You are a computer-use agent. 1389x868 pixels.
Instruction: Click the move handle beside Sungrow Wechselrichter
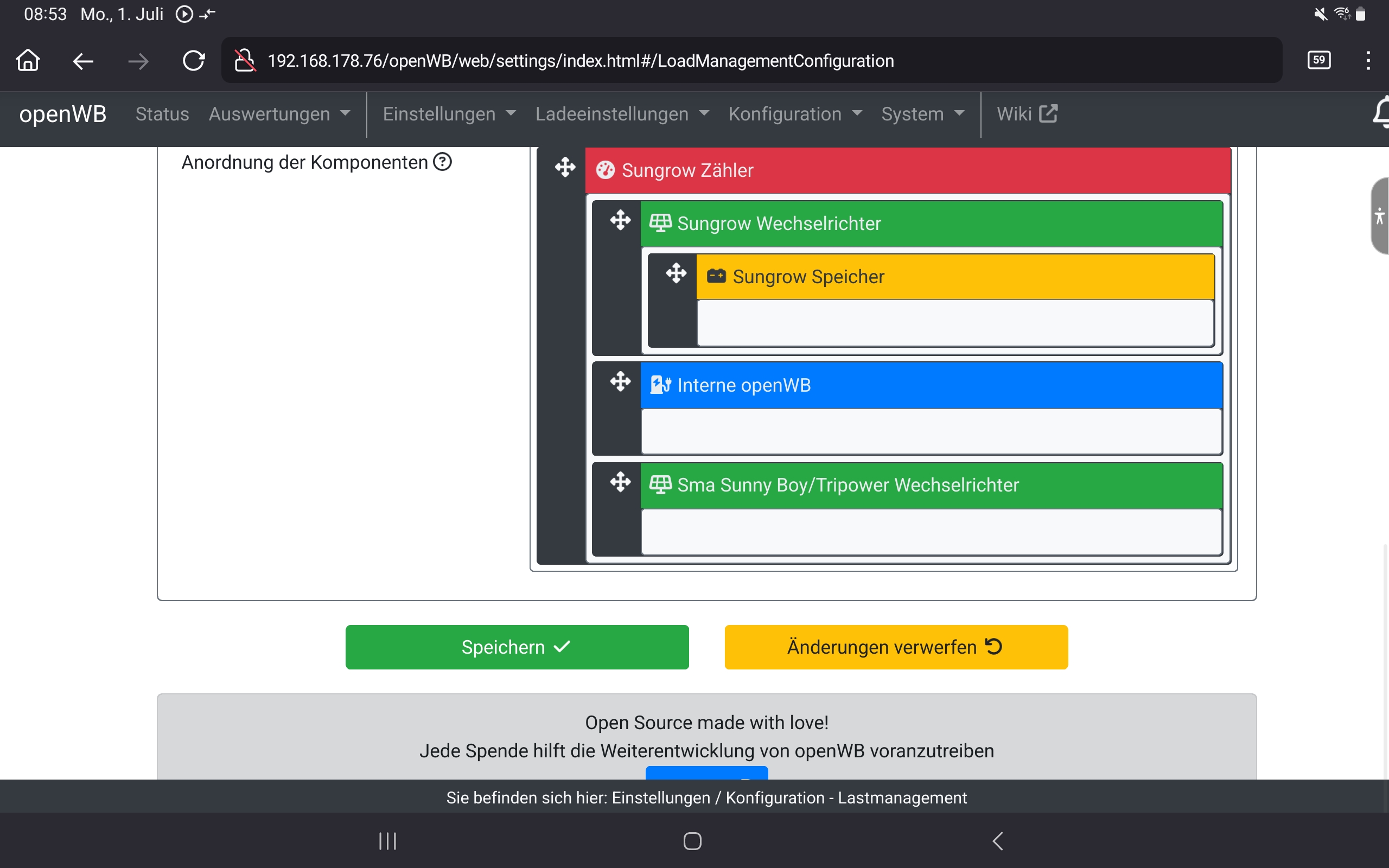point(620,220)
